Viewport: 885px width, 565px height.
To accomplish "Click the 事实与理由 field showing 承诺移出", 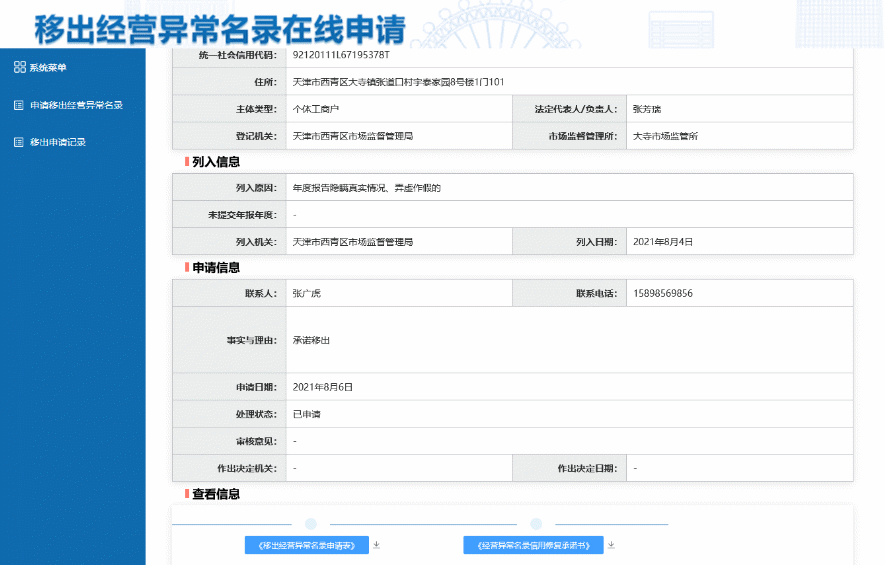I will coord(312,341).
